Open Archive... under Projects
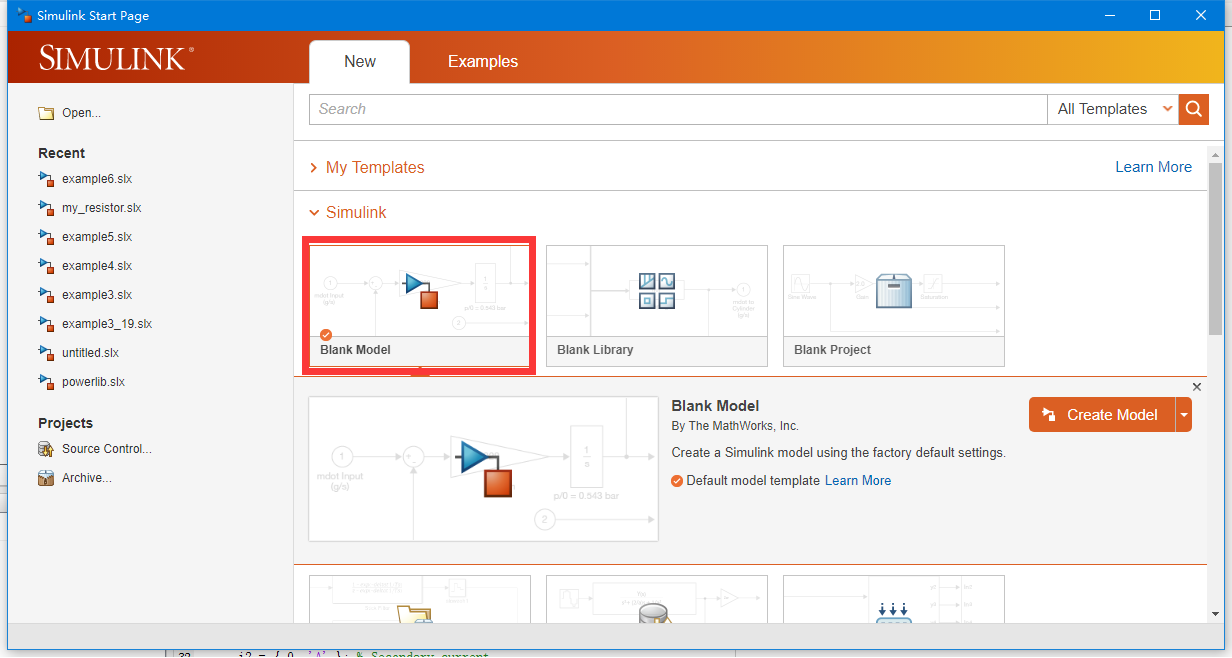The image size is (1232, 658). coord(87,478)
